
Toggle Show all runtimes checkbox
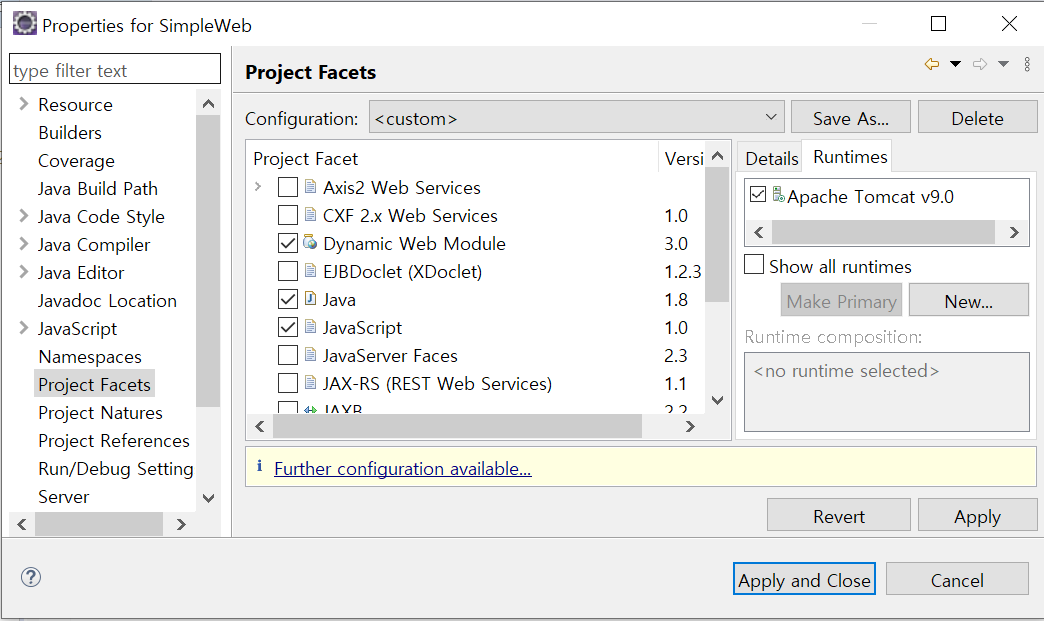tap(754, 264)
